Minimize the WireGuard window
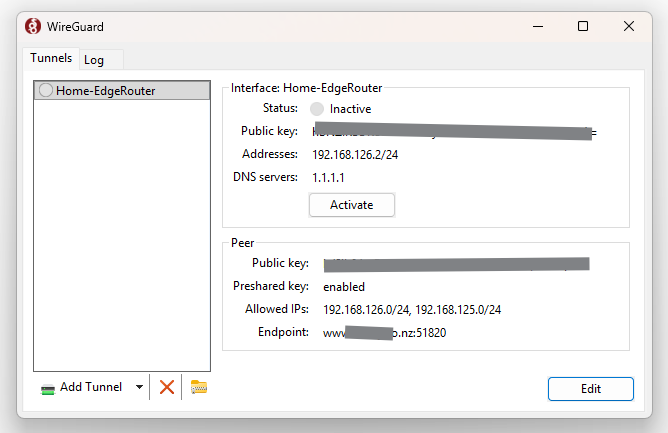 point(538,27)
